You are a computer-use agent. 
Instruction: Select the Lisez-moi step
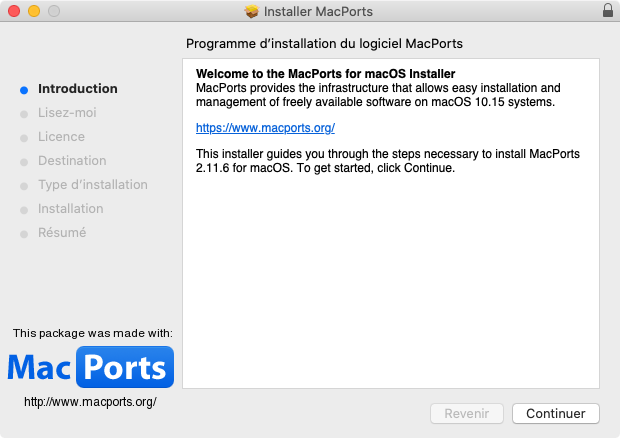click(67, 113)
